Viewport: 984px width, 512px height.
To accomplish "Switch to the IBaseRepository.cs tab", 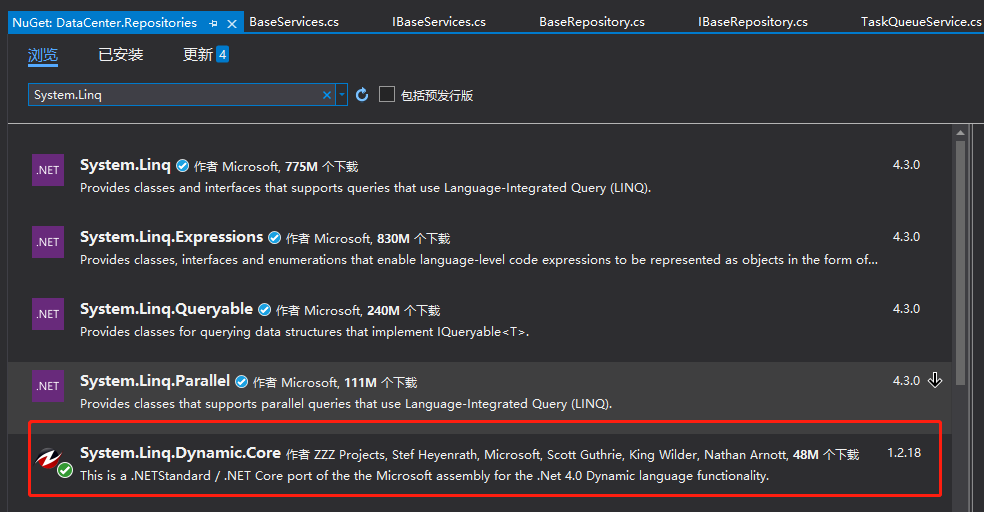I will (x=752, y=21).
